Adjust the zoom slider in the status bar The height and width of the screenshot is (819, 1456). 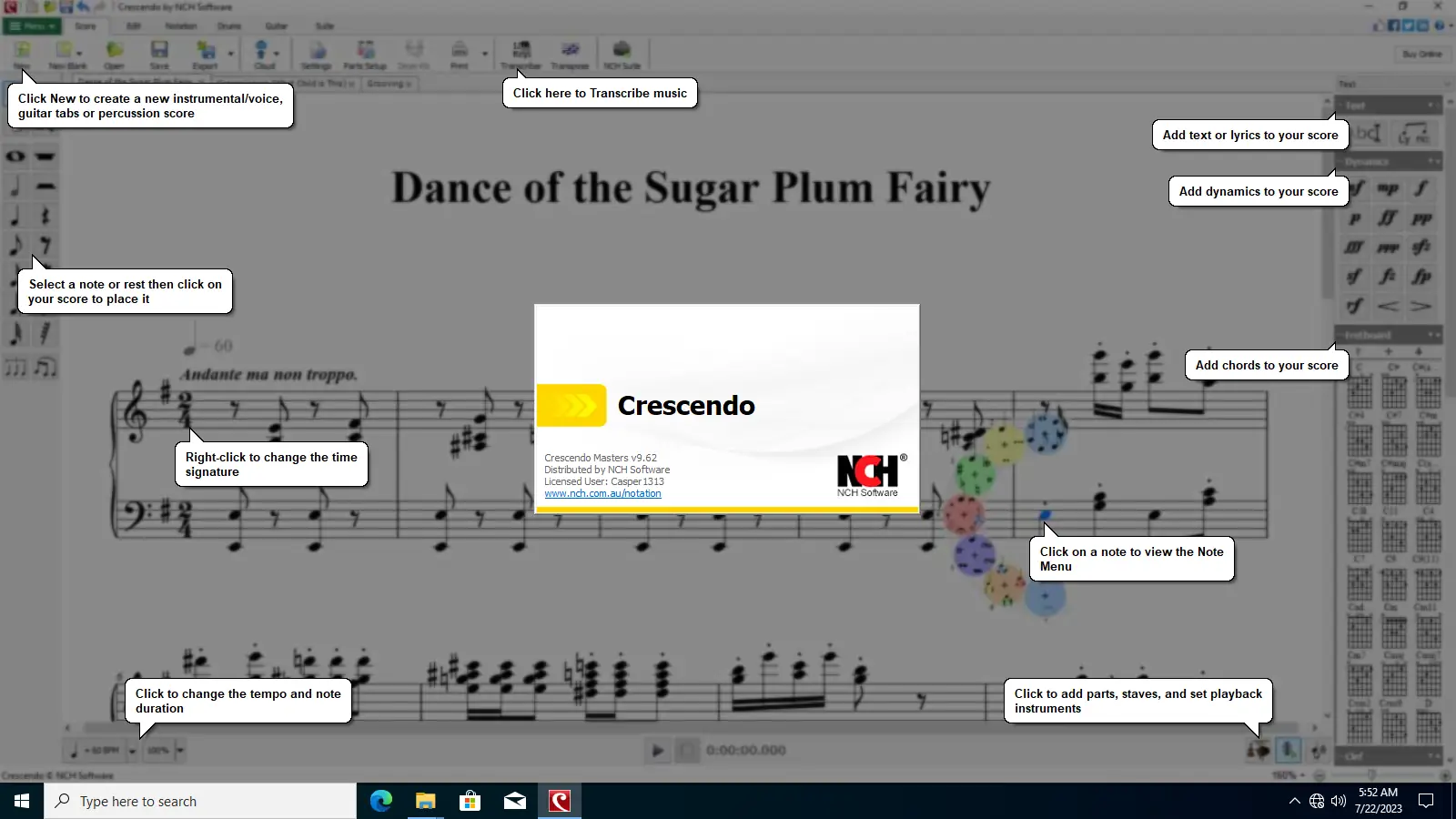point(1371,775)
